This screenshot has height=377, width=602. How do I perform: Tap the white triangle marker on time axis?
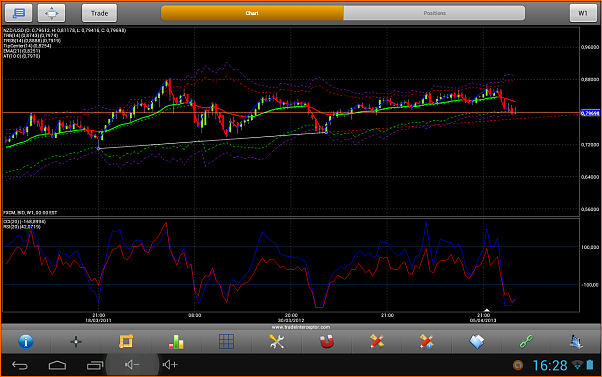pos(487,310)
